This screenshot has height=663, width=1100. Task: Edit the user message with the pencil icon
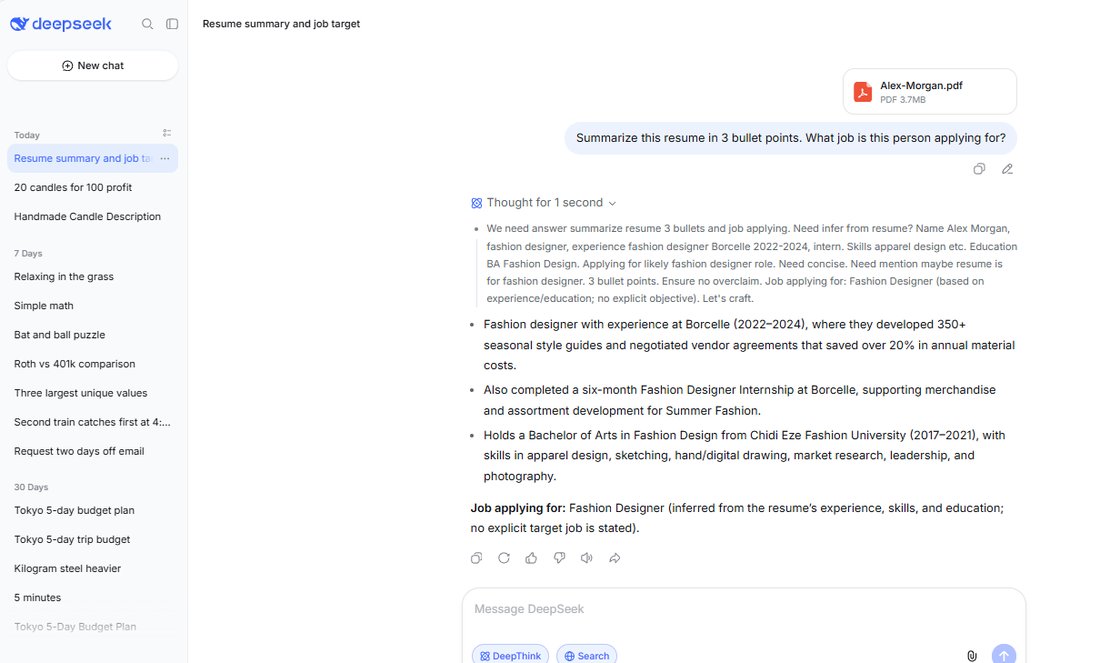1007,169
